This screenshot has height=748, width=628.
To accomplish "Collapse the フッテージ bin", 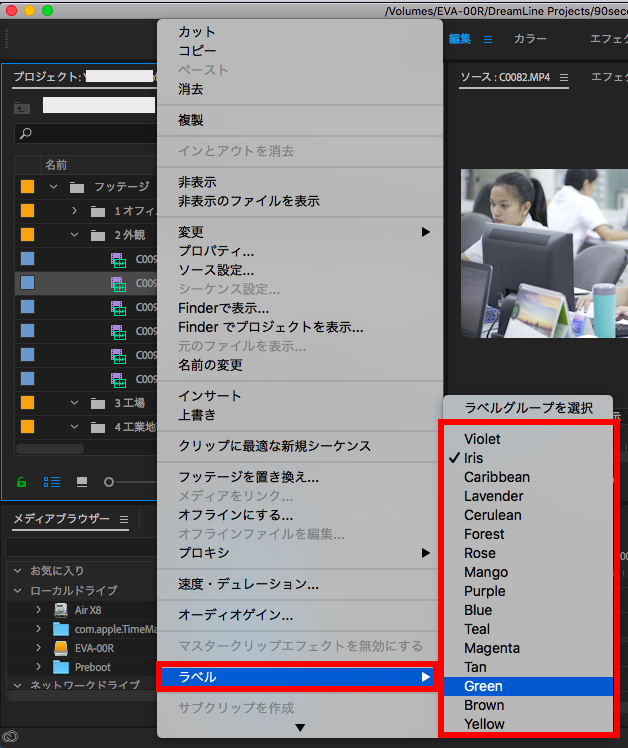I will click(53, 187).
